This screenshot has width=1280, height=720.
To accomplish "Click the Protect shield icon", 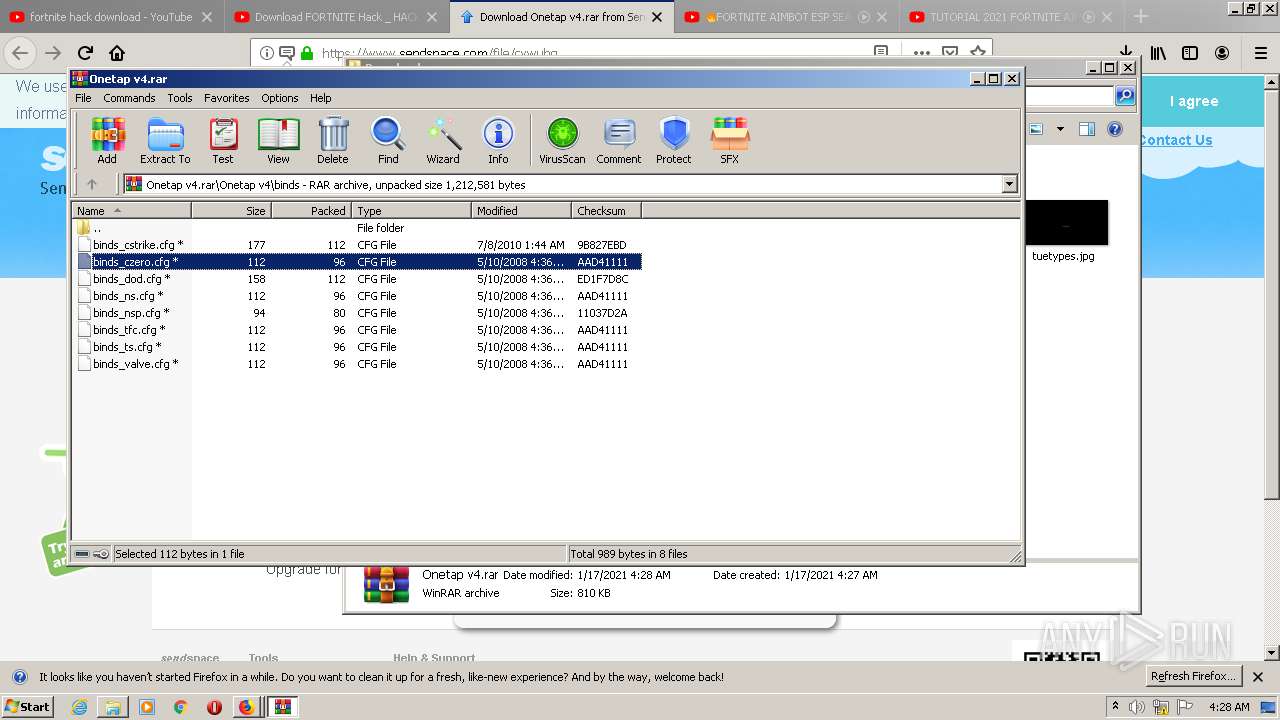I will click(x=674, y=140).
